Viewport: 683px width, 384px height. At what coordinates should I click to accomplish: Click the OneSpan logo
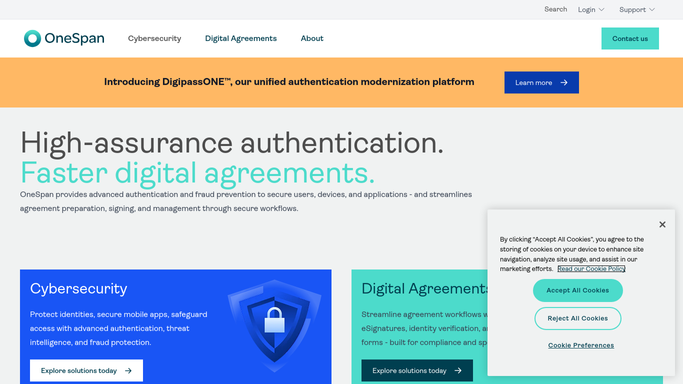[x=64, y=38]
